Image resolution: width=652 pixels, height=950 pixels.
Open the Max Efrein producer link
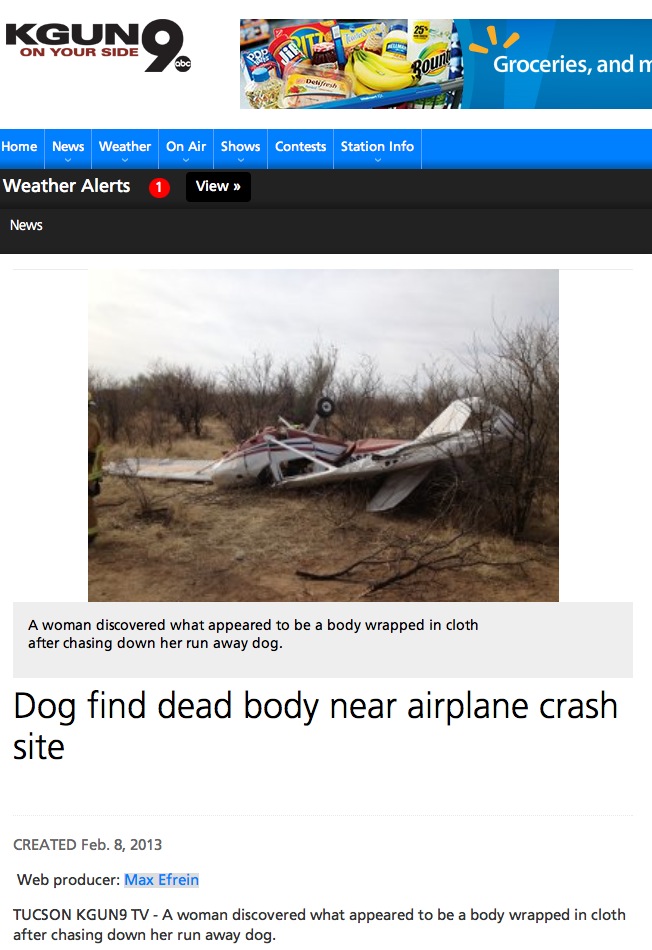pyautogui.click(x=162, y=880)
